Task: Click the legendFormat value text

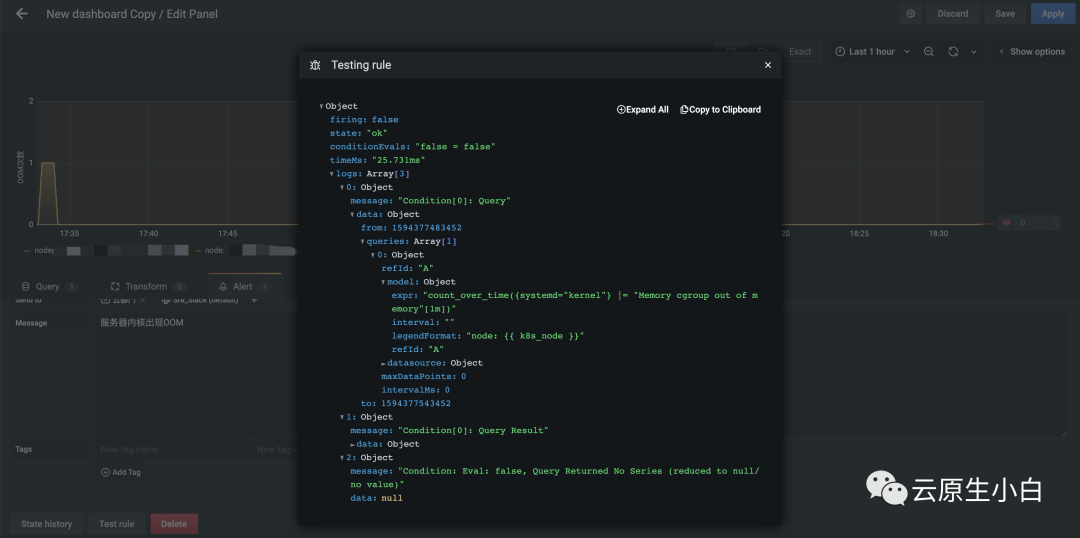Action: pyautogui.click(x=525, y=336)
